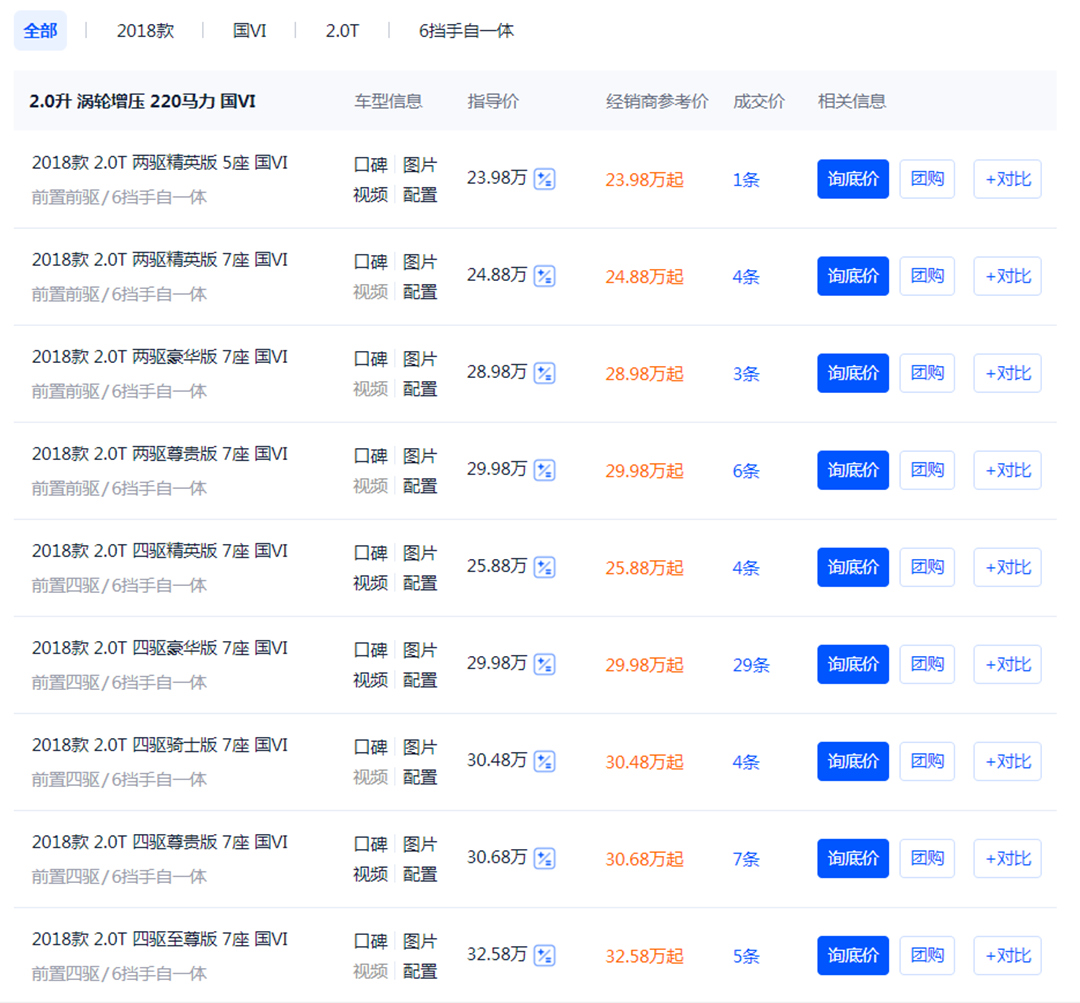Open 口碑 link for 两驱尊贵版 7座

tap(370, 456)
